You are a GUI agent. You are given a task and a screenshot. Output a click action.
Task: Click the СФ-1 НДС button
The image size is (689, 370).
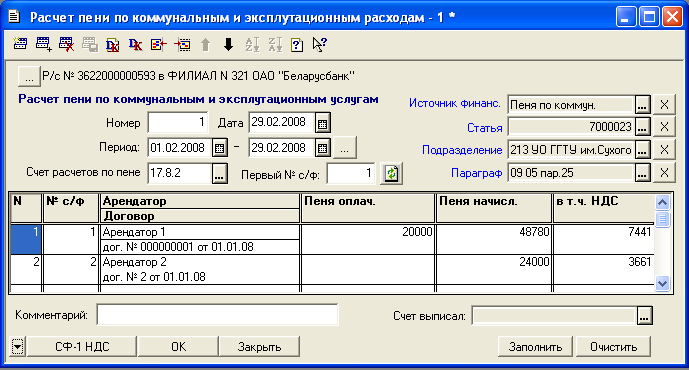82,347
